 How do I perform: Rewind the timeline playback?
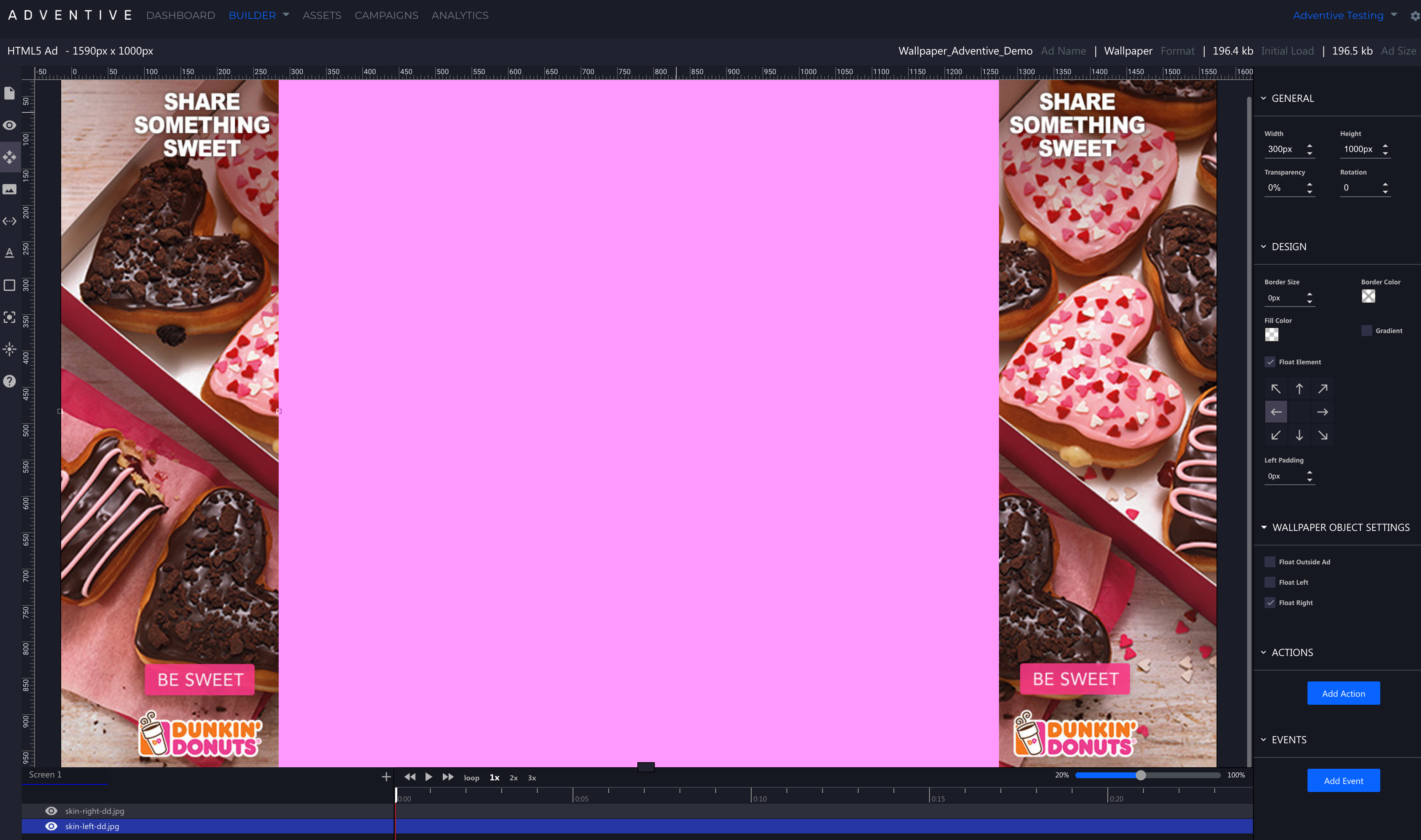pyautogui.click(x=410, y=777)
